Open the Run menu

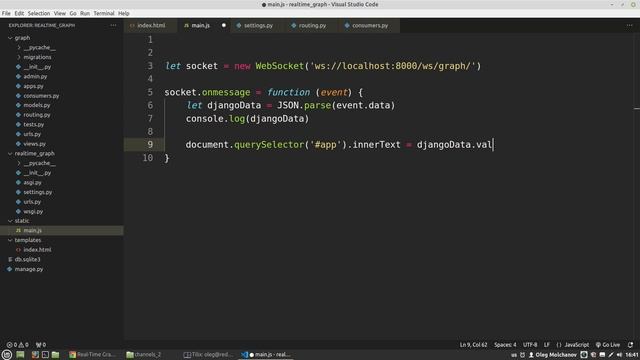85,13
